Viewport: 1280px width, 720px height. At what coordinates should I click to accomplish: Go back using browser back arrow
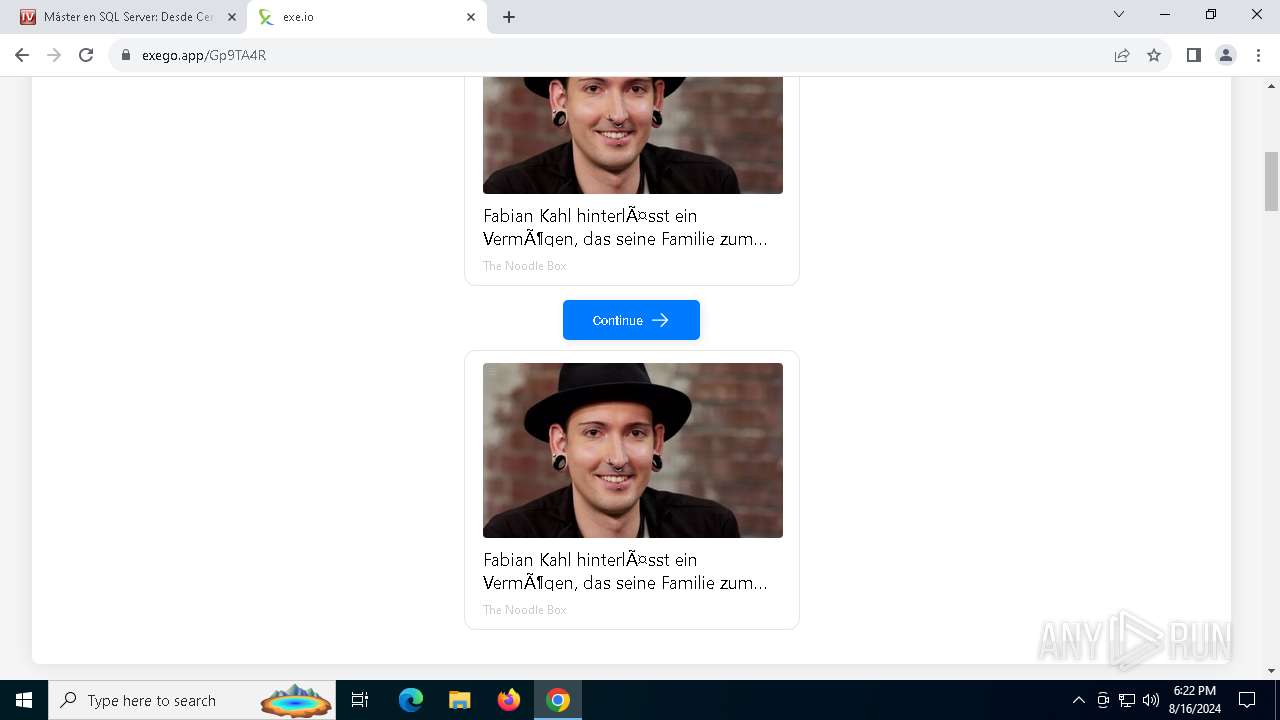coord(22,55)
